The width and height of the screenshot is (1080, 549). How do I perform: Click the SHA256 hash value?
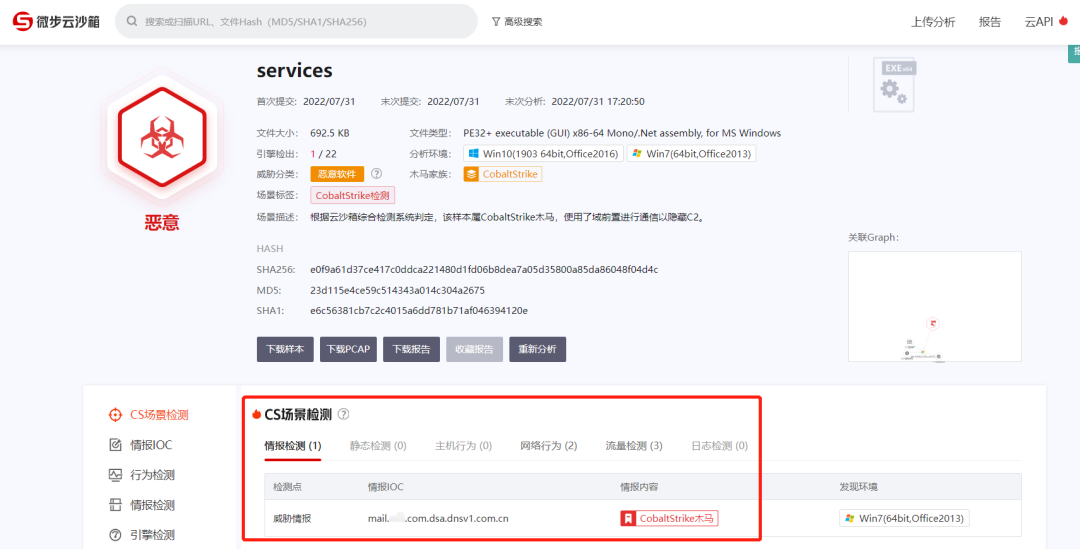pyautogui.click(x=484, y=269)
